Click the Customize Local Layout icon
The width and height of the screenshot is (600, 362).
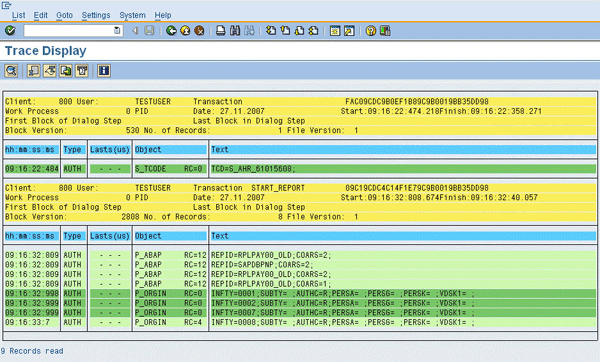coord(385,31)
